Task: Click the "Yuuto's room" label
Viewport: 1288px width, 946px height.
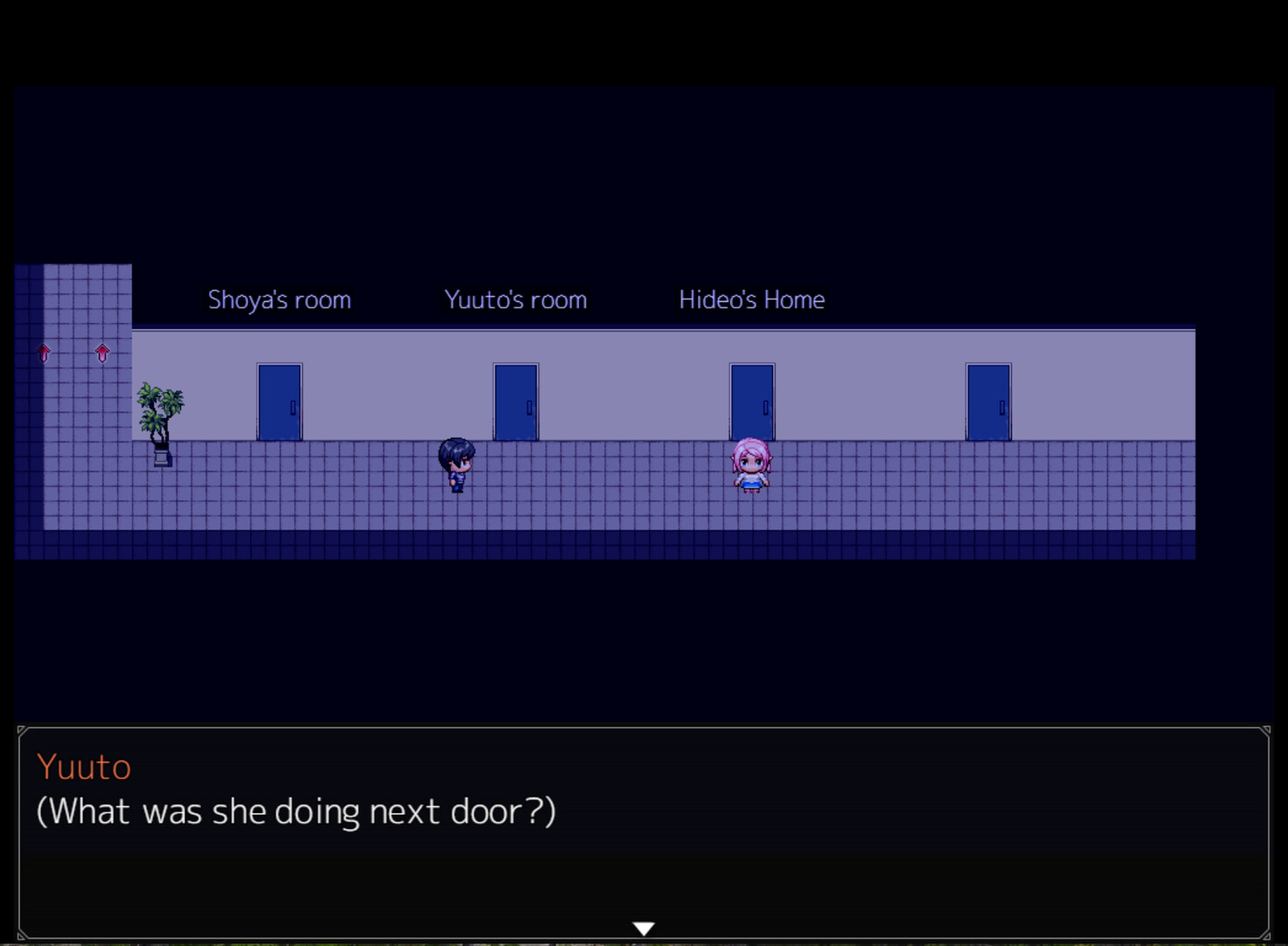Action: tap(516, 300)
